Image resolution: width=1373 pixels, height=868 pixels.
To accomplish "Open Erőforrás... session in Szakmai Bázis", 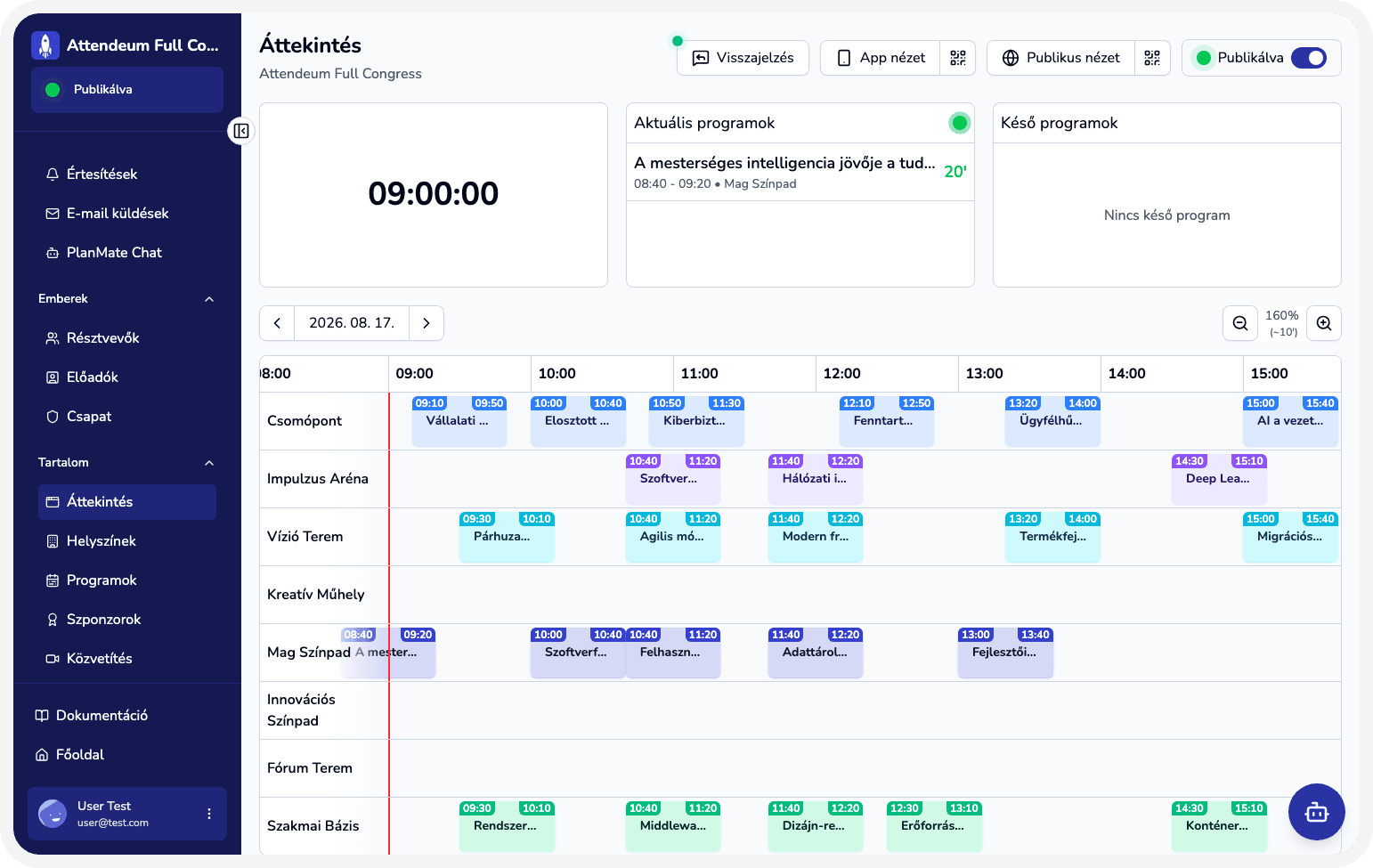I will pyautogui.click(x=934, y=826).
